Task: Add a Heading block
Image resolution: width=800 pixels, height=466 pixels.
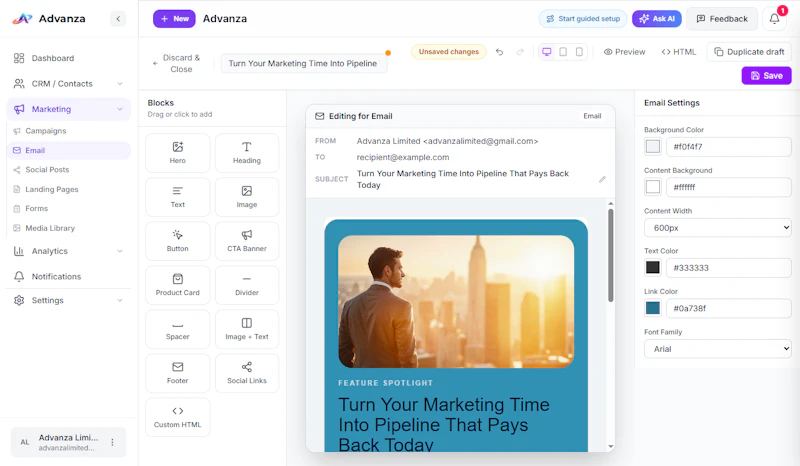Action: (247, 153)
